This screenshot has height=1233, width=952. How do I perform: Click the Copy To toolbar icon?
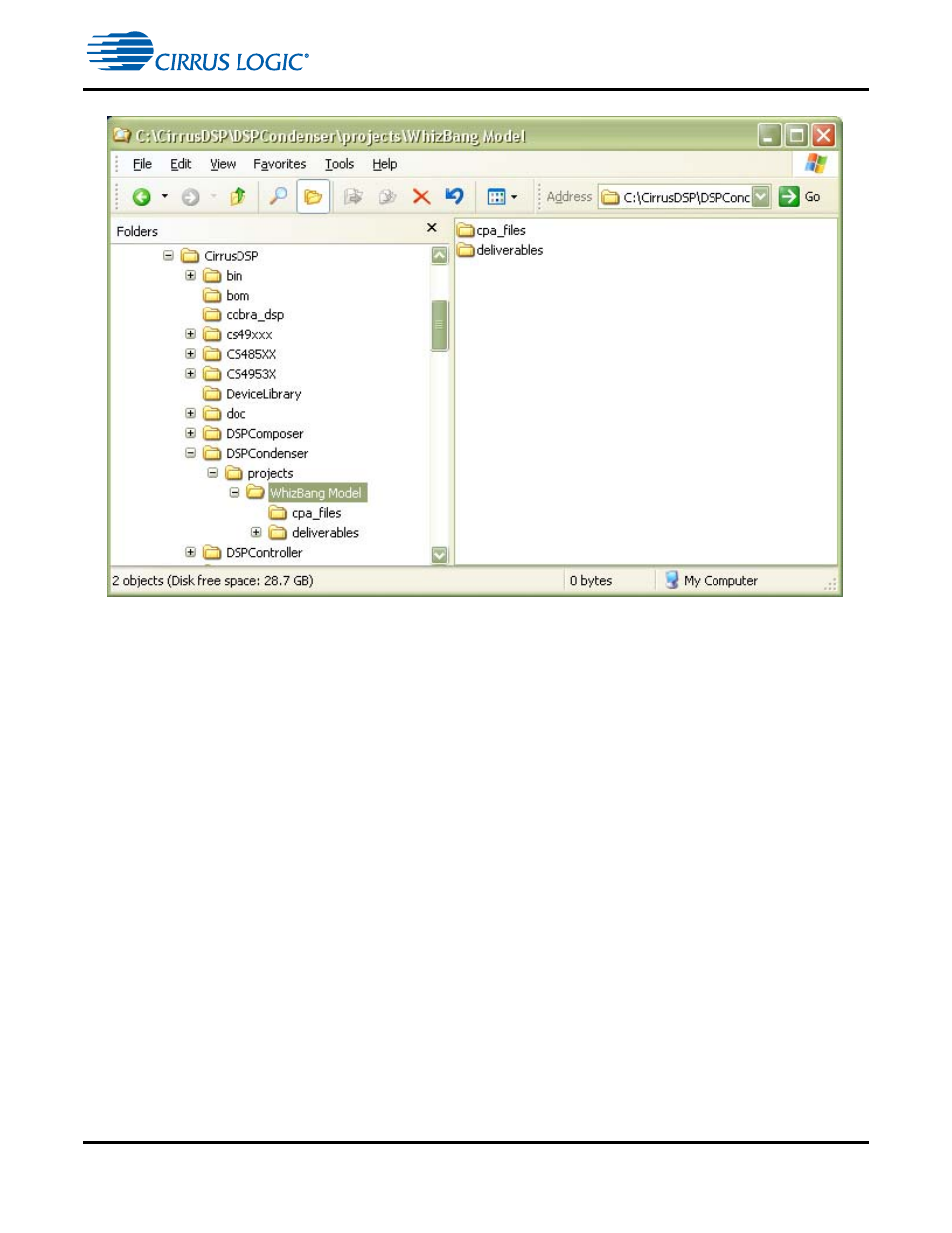388,197
